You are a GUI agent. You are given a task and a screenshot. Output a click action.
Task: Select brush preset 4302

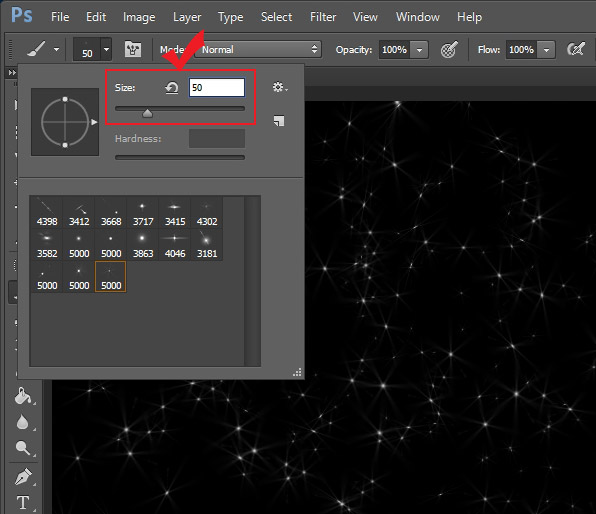206,213
